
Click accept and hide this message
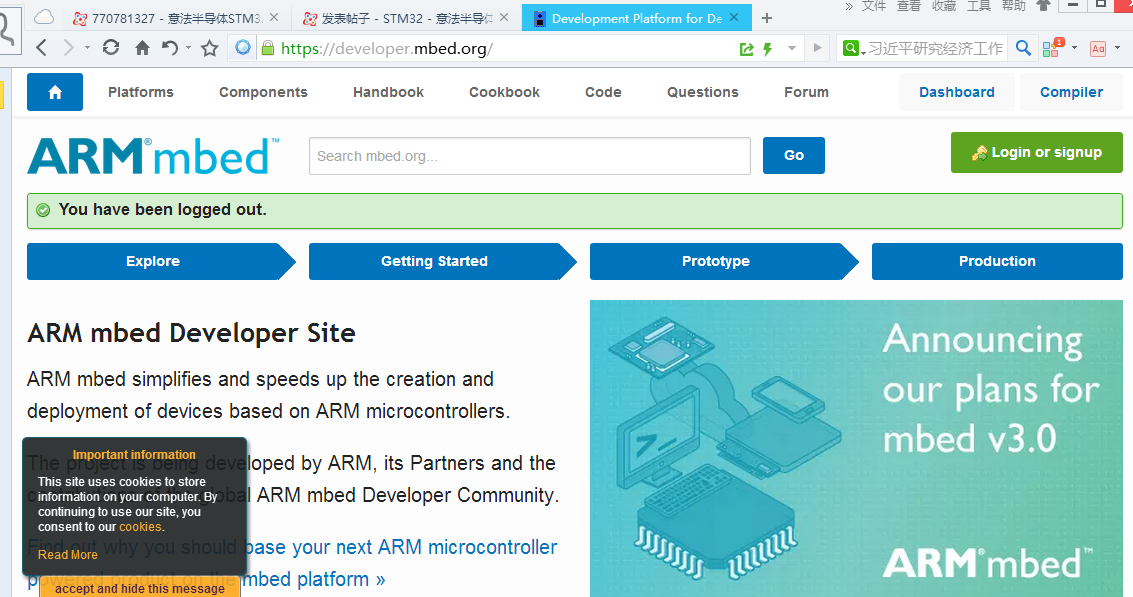(140, 588)
